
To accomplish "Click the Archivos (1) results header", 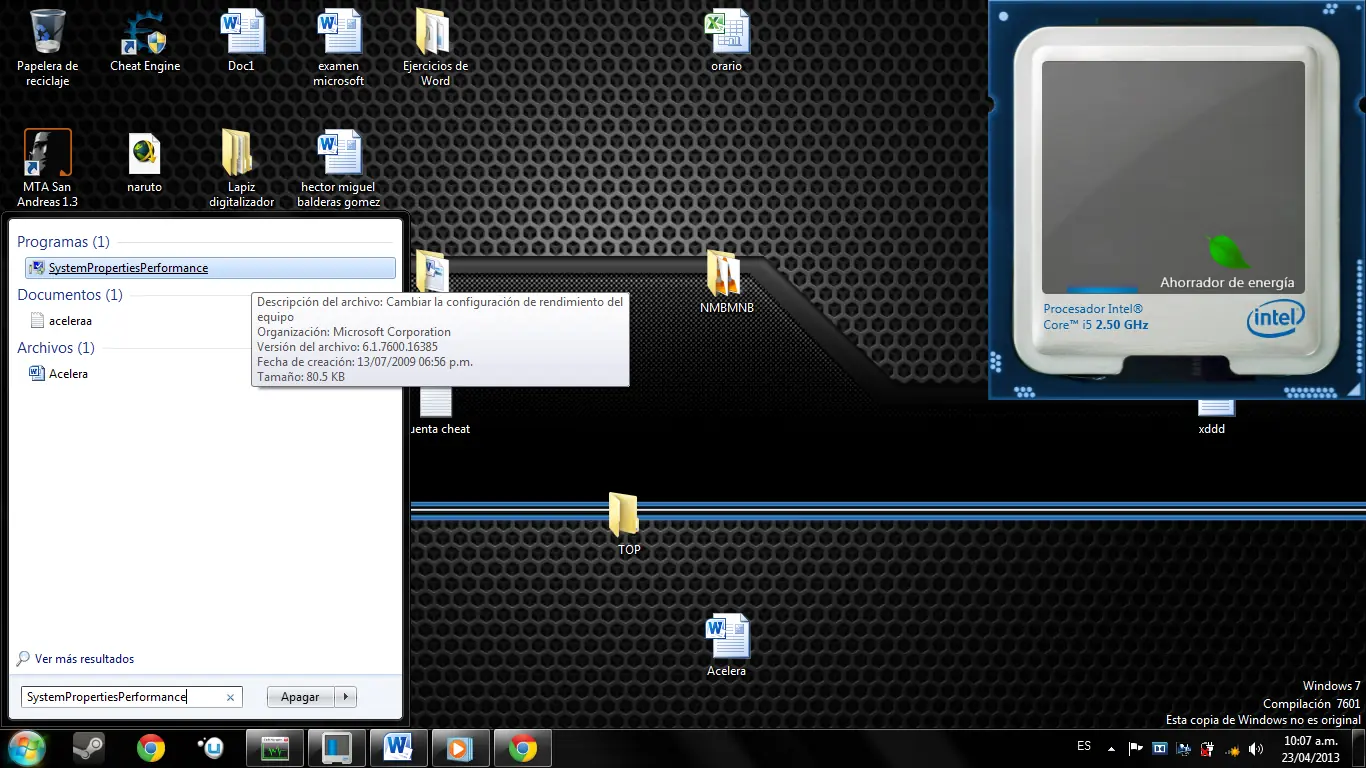I will tap(56, 348).
